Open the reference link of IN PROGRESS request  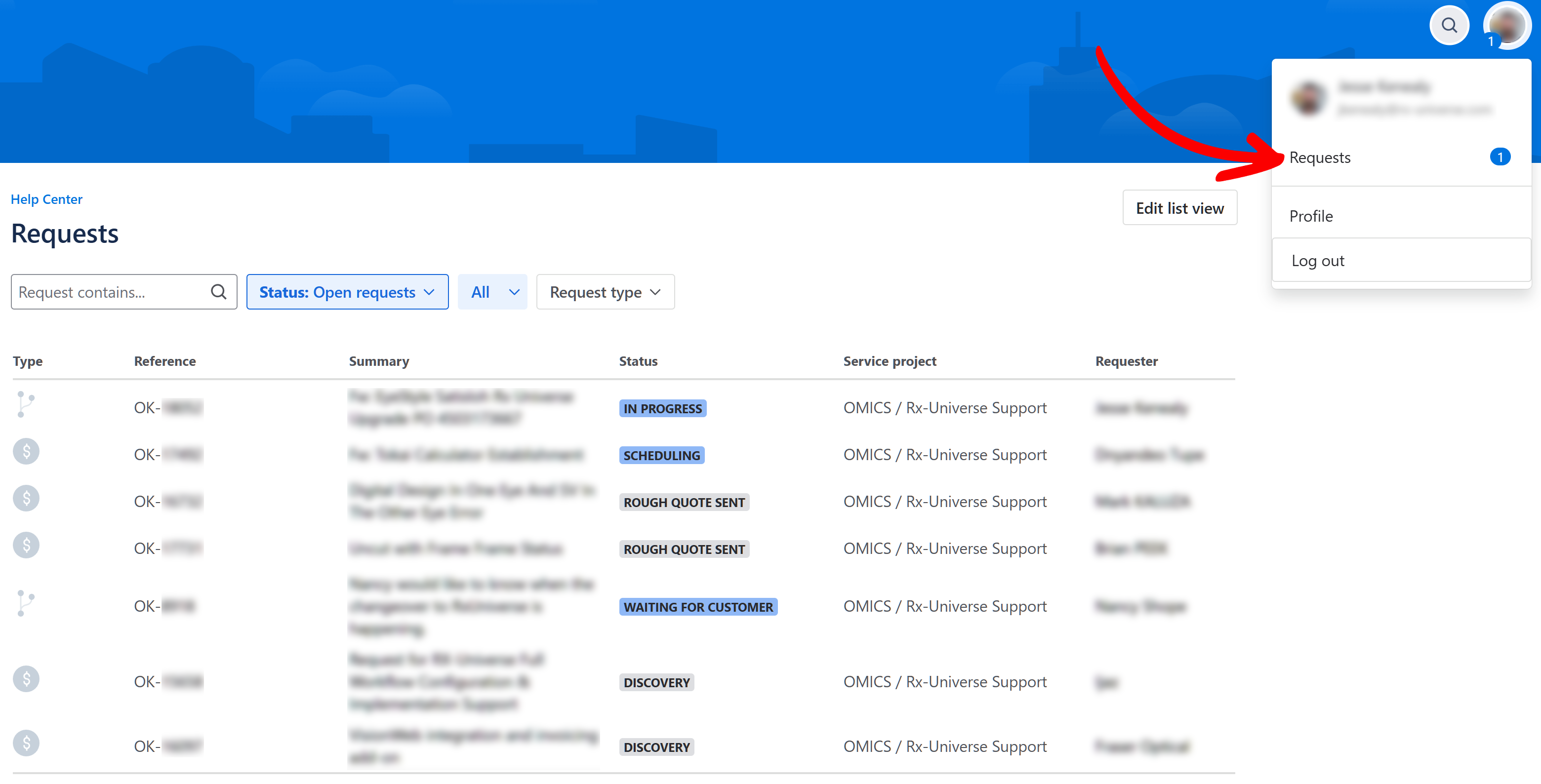tap(168, 408)
